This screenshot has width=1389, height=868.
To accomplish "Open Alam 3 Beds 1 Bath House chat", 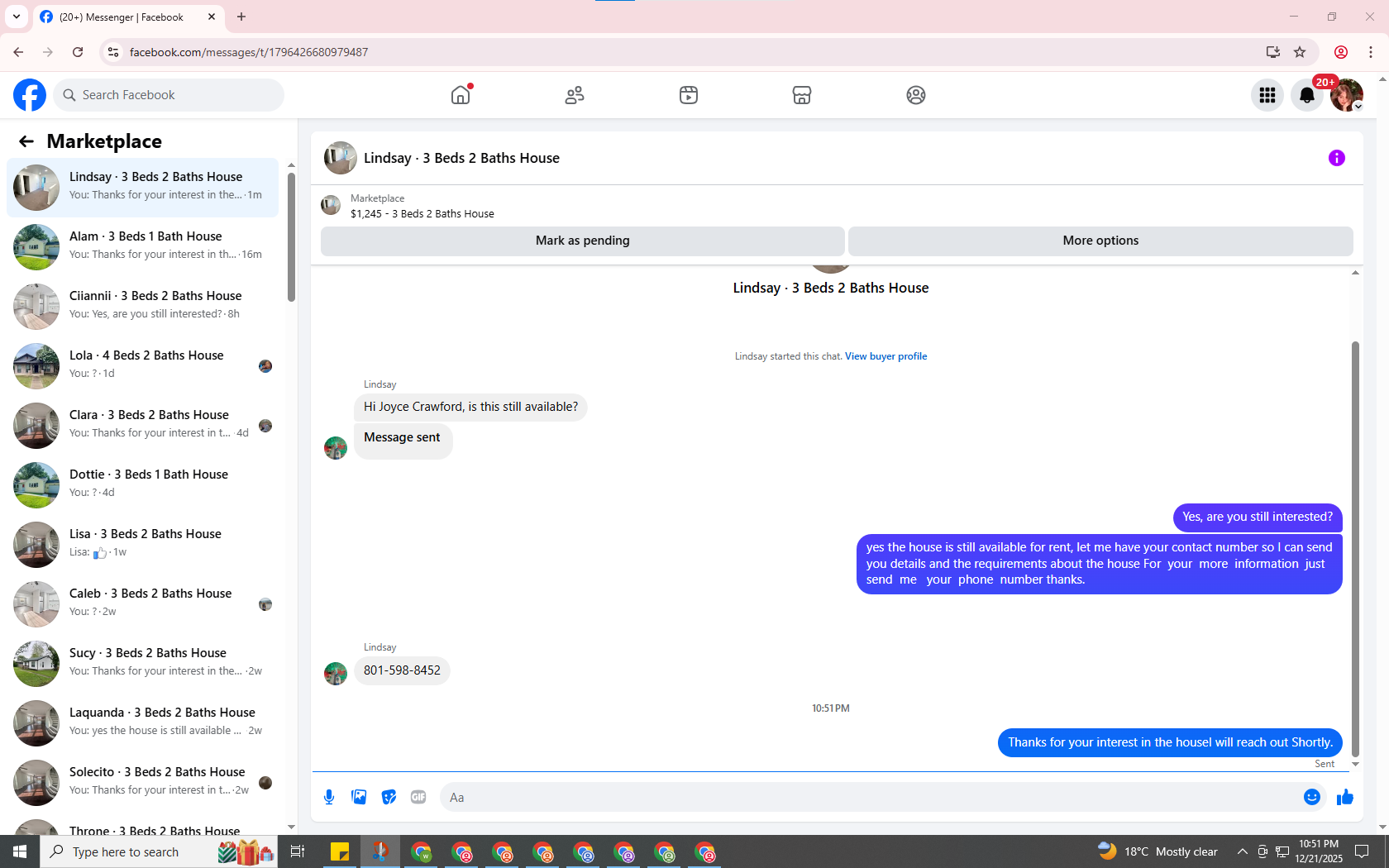I will point(143,247).
